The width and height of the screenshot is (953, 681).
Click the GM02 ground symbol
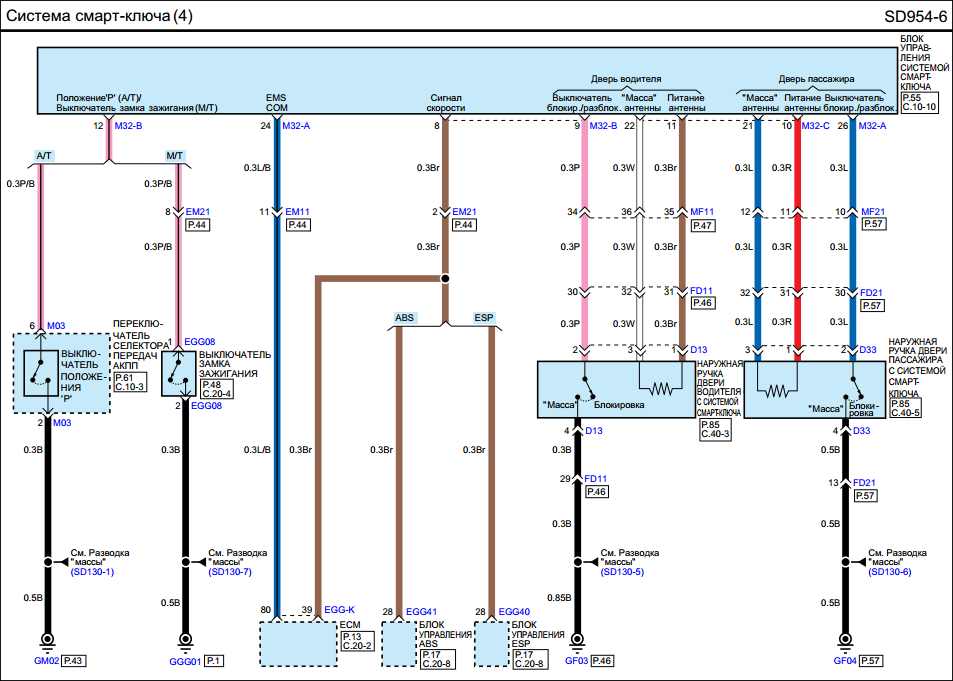[x=46, y=640]
